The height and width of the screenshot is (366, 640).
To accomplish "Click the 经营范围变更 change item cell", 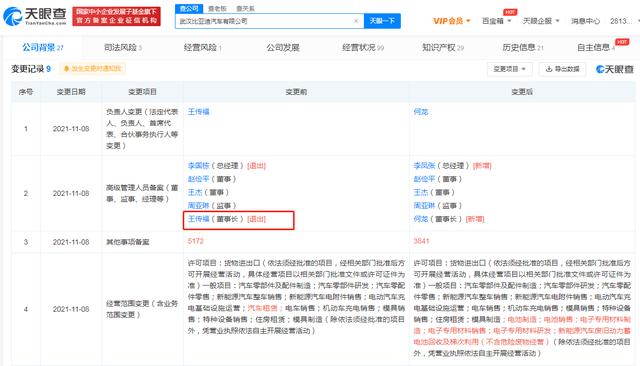I will coord(142,309).
